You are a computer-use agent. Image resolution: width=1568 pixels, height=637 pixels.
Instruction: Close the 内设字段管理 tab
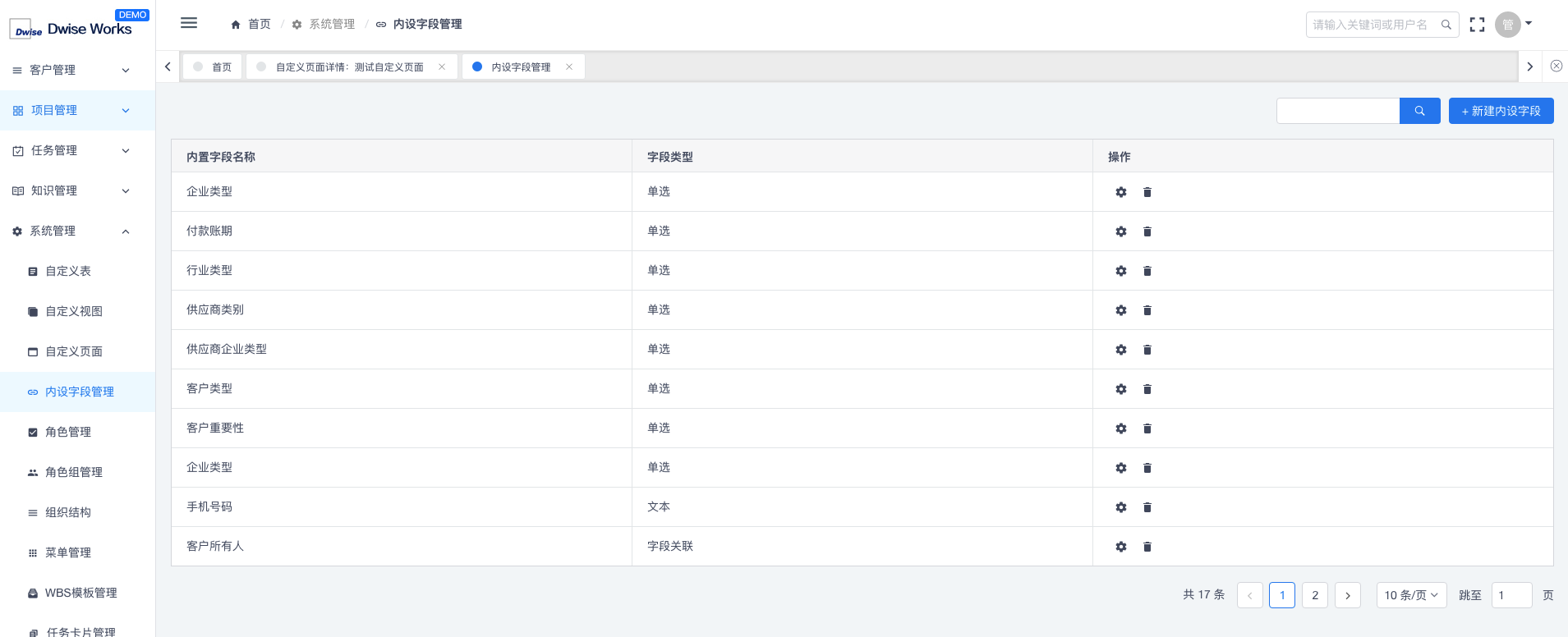569,66
